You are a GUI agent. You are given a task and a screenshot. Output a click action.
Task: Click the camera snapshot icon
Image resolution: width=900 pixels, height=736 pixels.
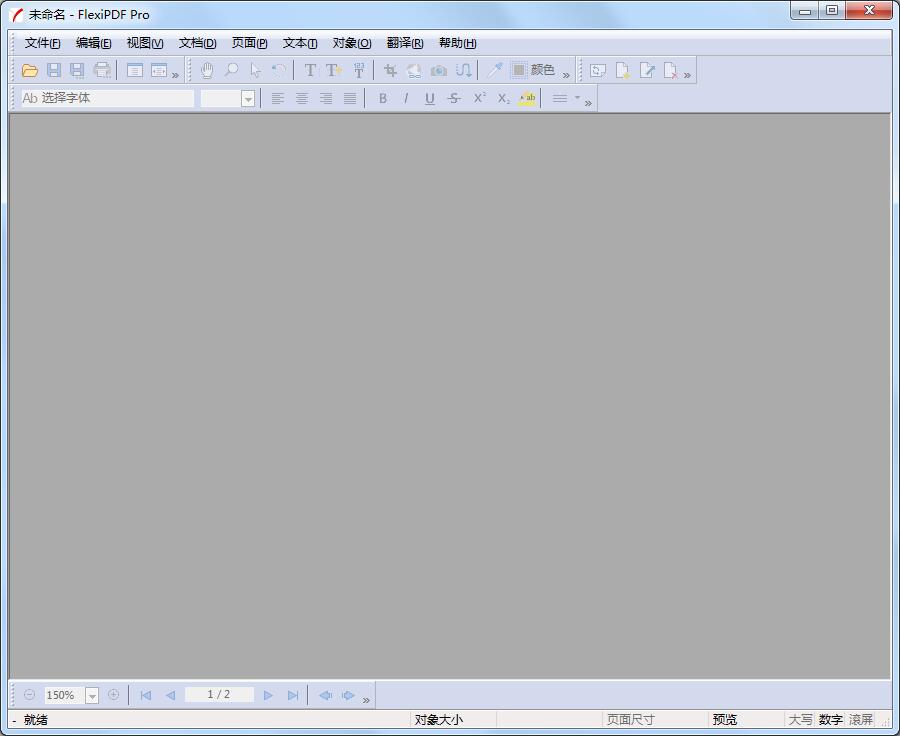439,70
